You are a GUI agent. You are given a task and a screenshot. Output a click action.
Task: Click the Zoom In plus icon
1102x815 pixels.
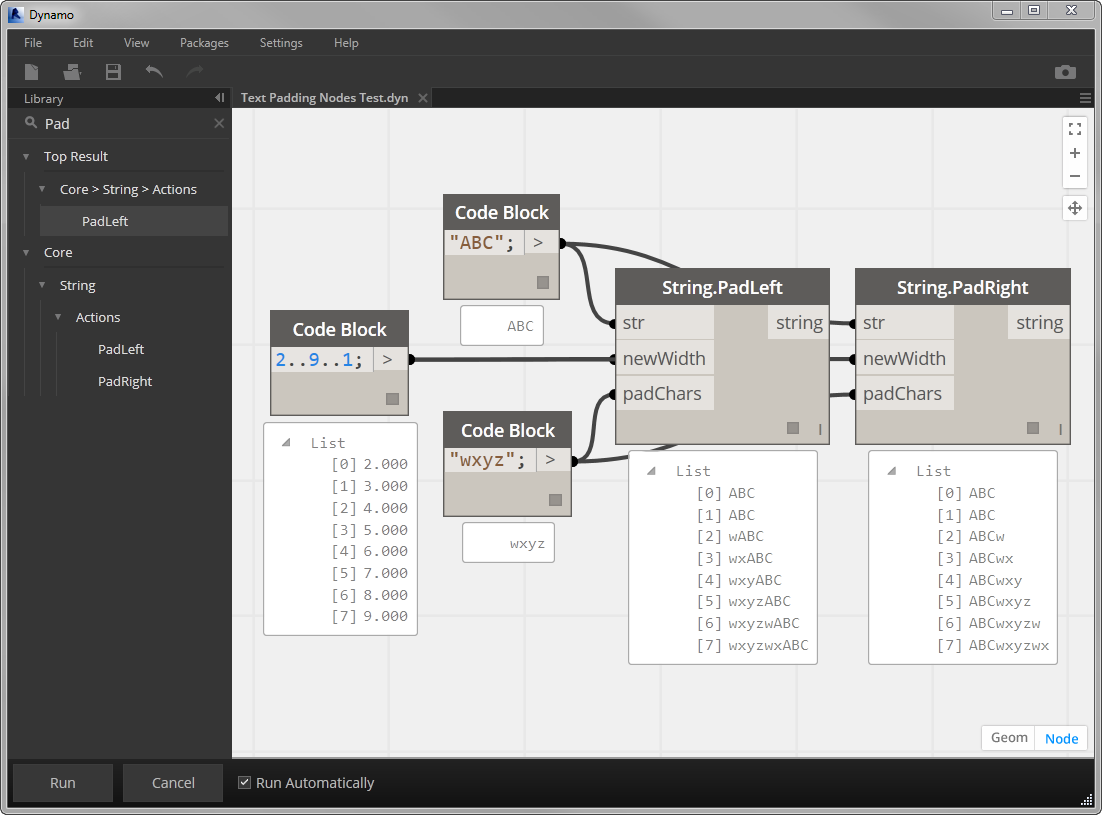tap(1074, 152)
